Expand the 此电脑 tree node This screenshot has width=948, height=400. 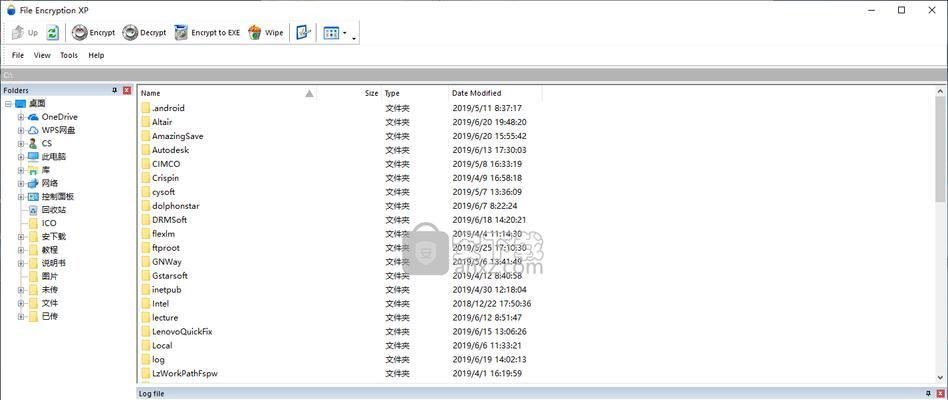[x=21, y=157]
